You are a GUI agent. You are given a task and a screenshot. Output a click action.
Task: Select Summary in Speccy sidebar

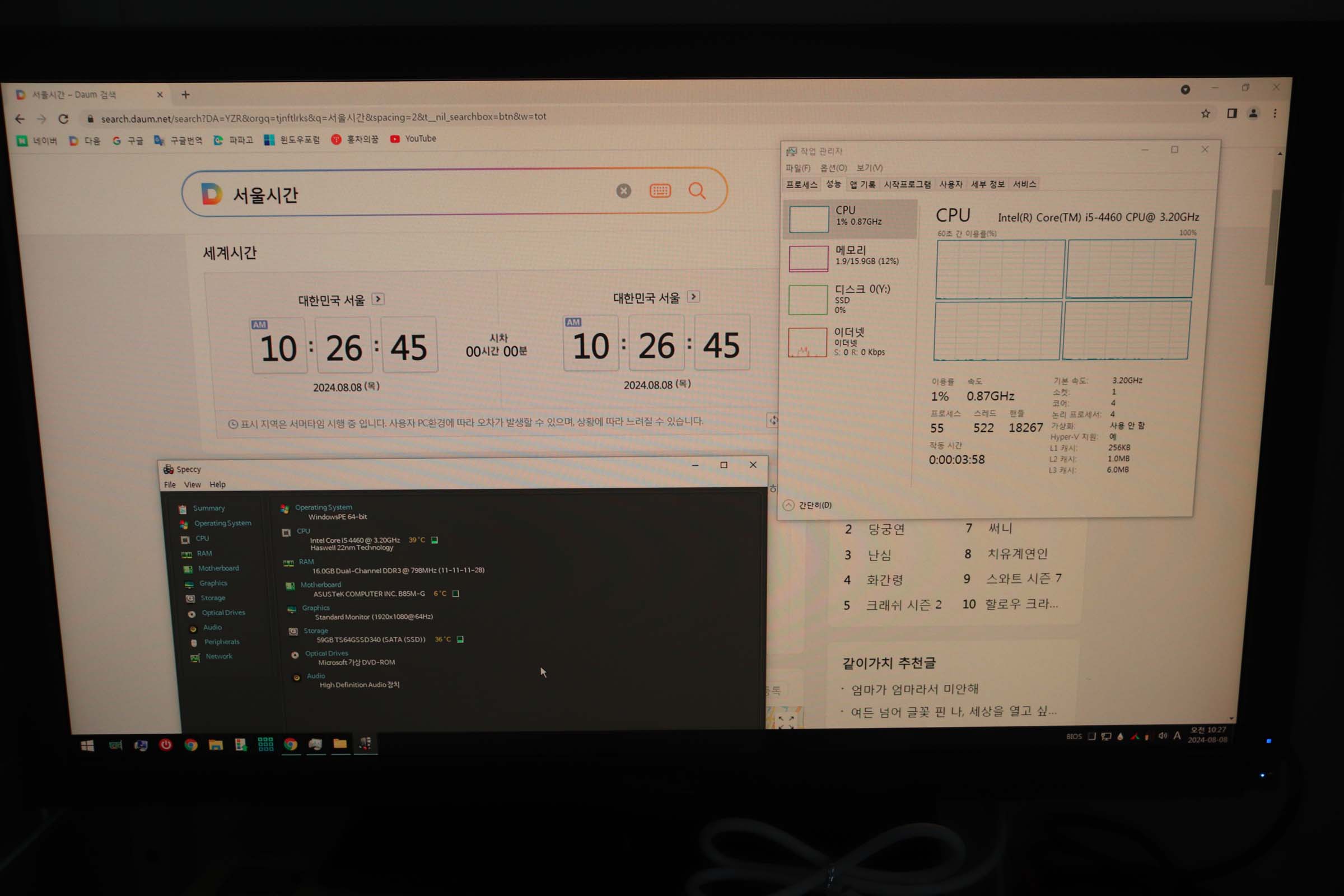coord(202,508)
